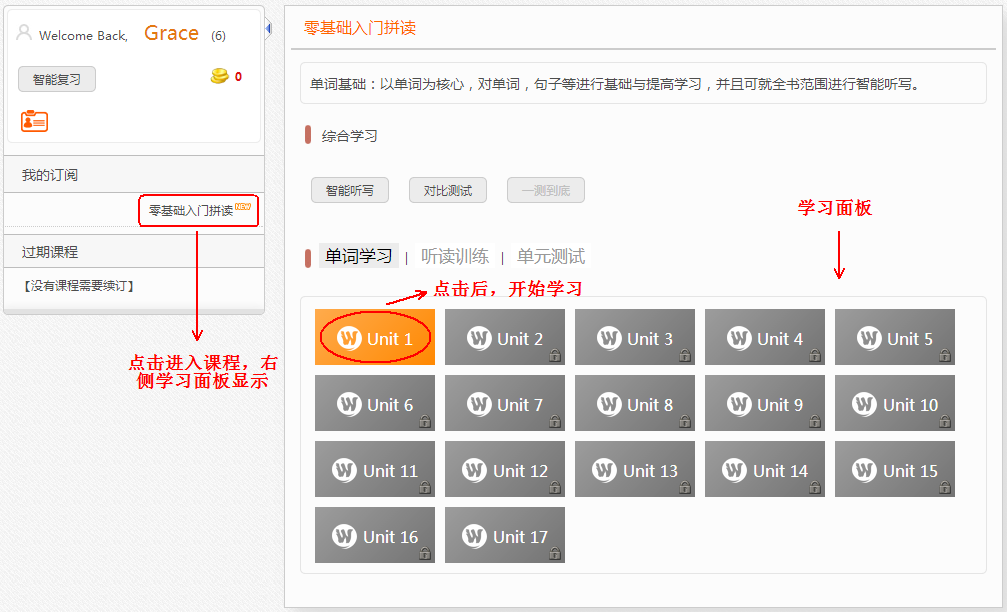Expand the 我的订阅 section

tap(50, 175)
